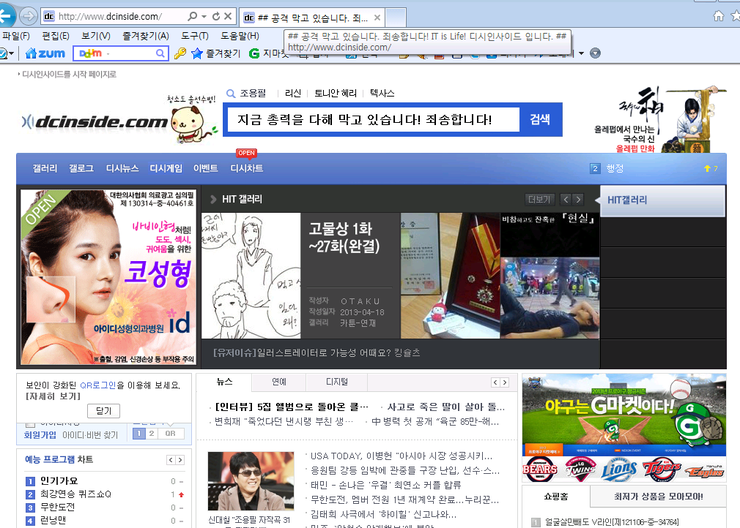
Task: Click the key icon in toolbar
Action: tap(180, 53)
